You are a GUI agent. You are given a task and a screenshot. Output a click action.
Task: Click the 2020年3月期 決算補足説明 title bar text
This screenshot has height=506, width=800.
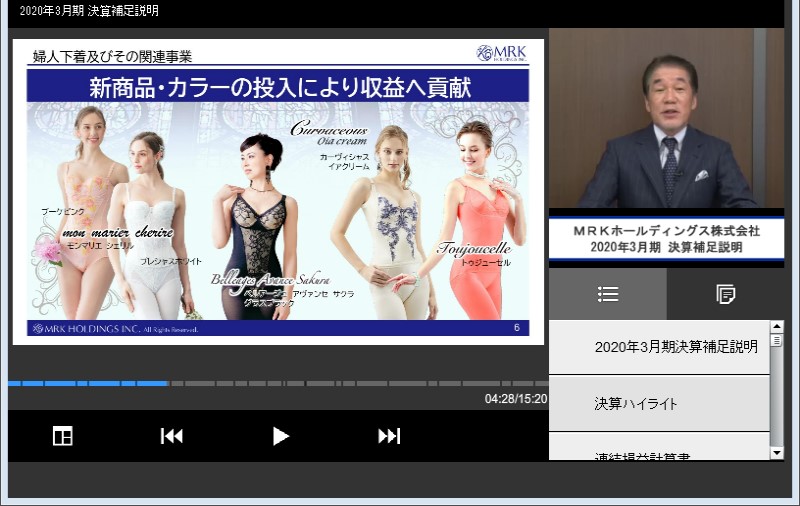tap(89, 11)
